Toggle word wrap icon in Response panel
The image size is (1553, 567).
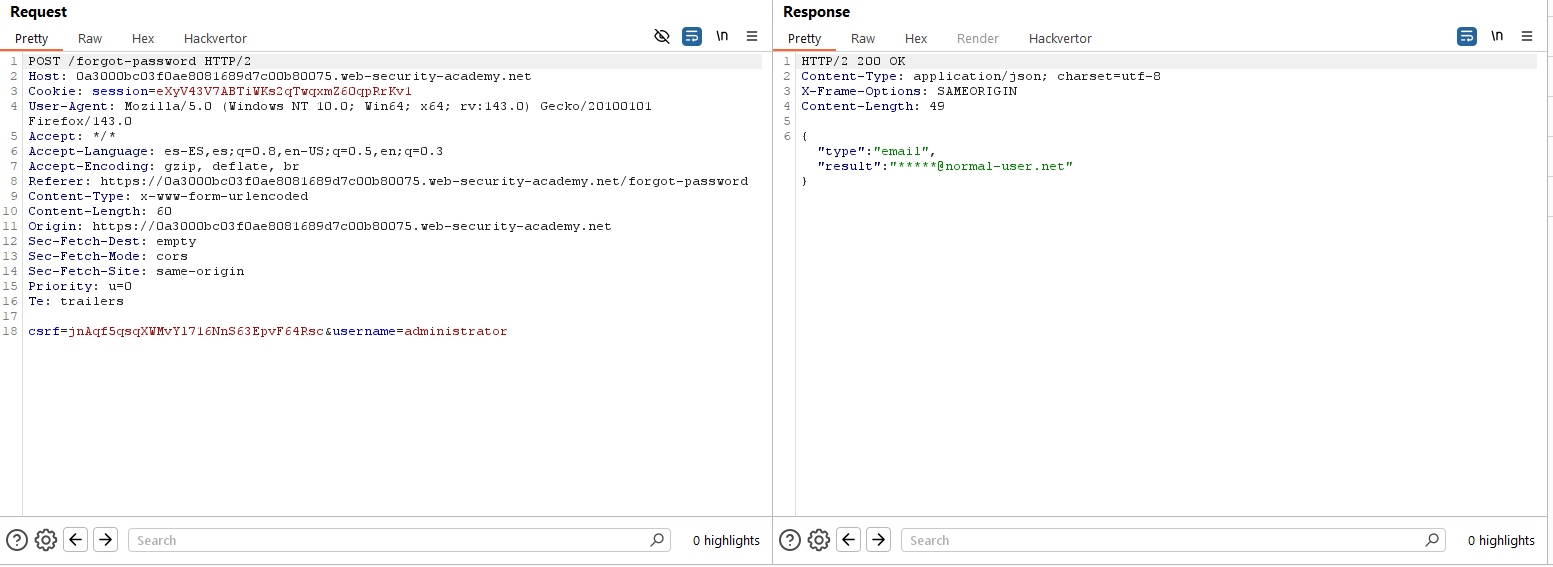pyautogui.click(x=1466, y=37)
